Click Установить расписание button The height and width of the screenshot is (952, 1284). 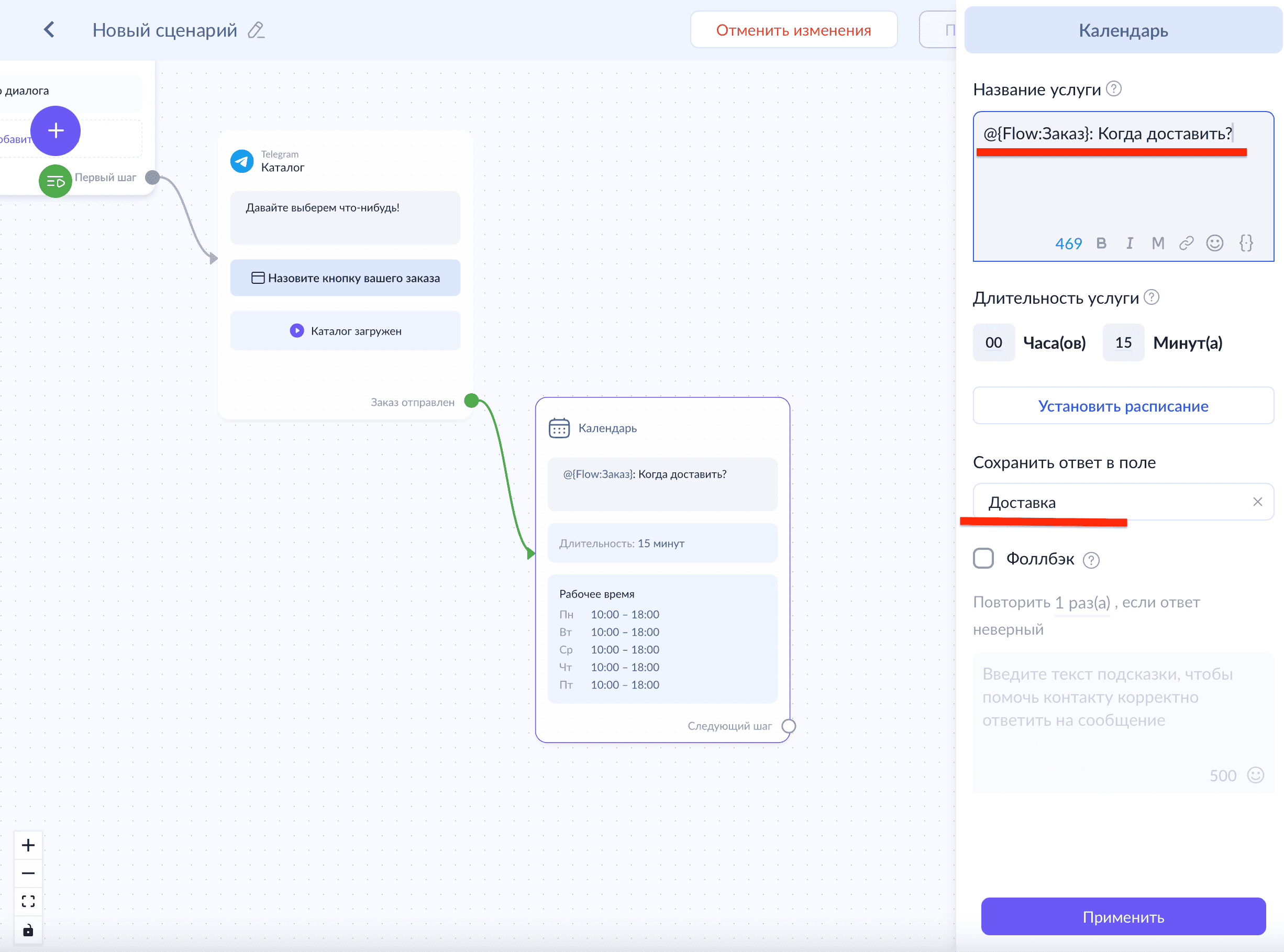(x=1123, y=406)
